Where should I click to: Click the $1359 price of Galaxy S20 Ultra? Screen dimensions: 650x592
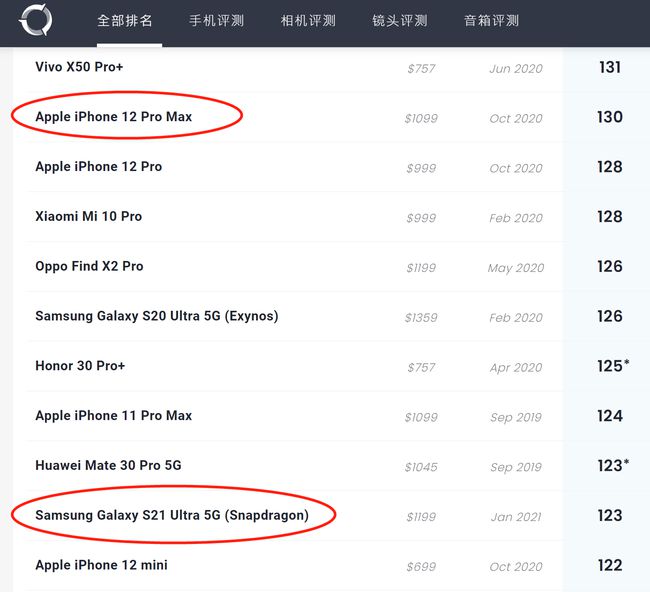coord(421,318)
